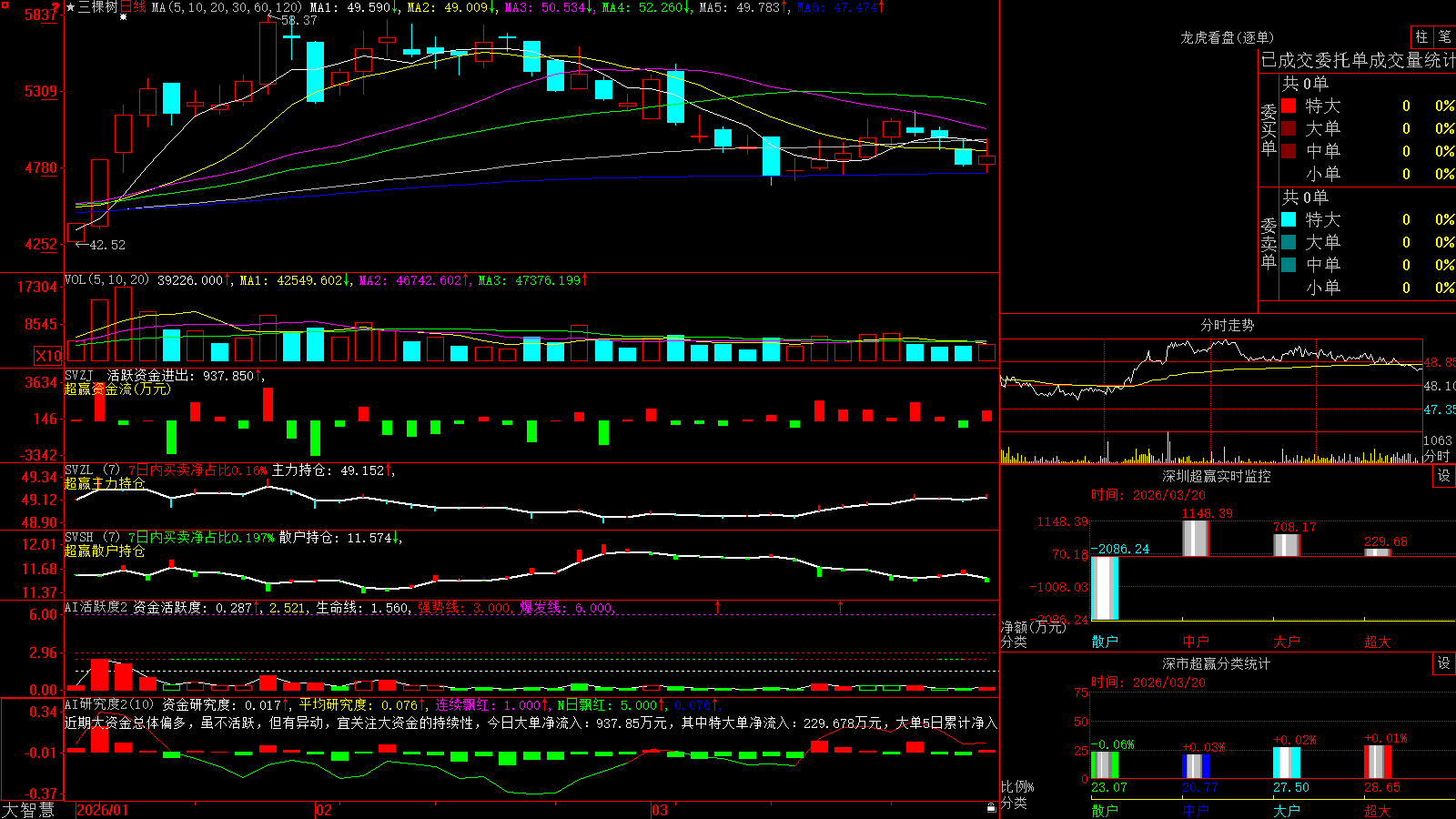The image size is (1456, 819).
Task: Click the teal 大单 sell order swatch
Action: [1289, 242]
